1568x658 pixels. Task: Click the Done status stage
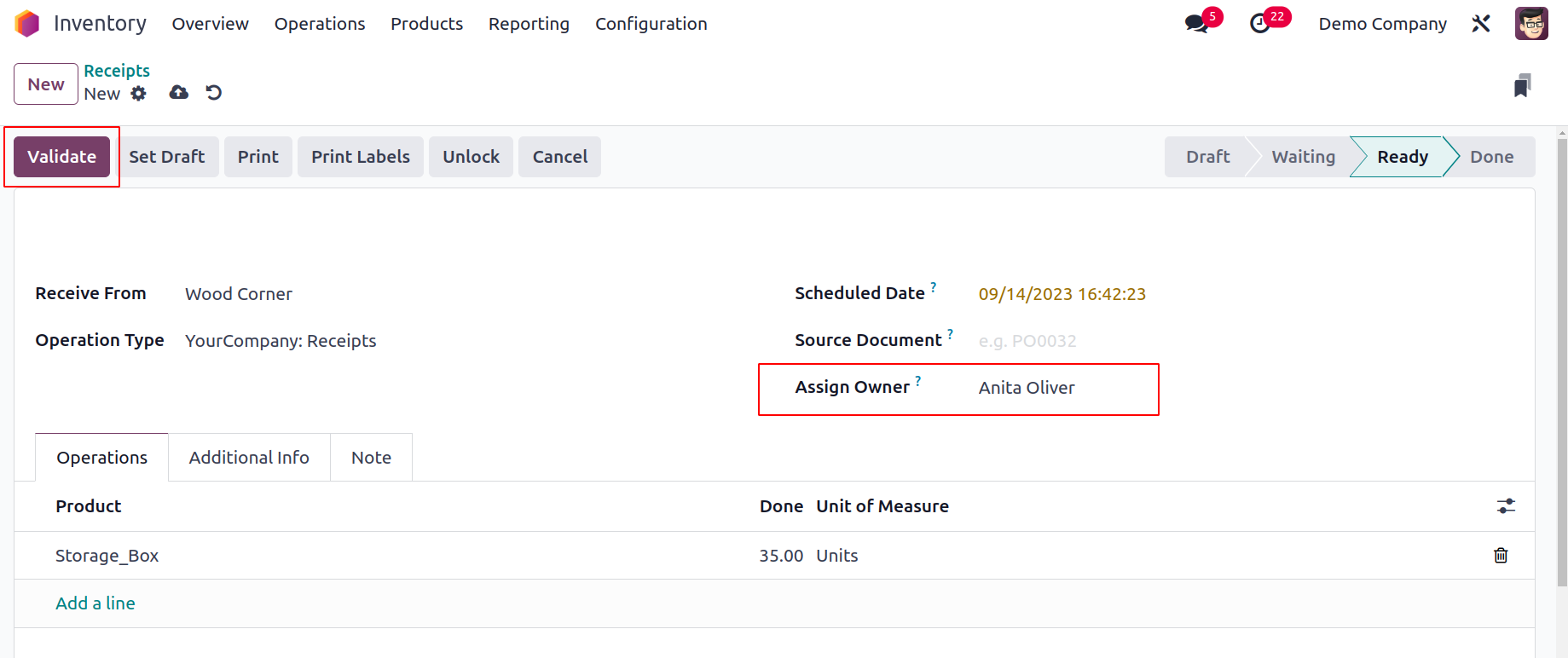pyautogui.click(x=1491, y=157)
